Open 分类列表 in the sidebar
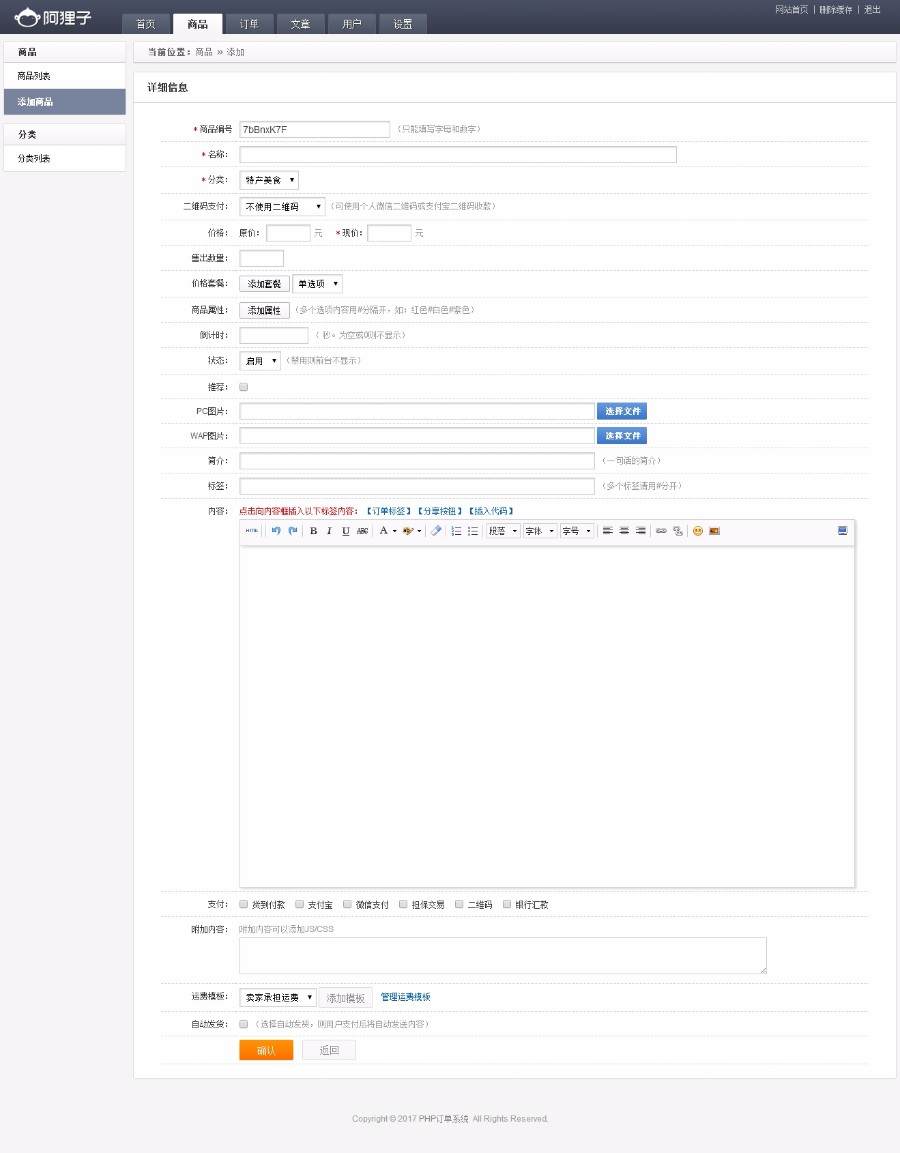This screenshot has height=1153, width=900. click(65, 158)
